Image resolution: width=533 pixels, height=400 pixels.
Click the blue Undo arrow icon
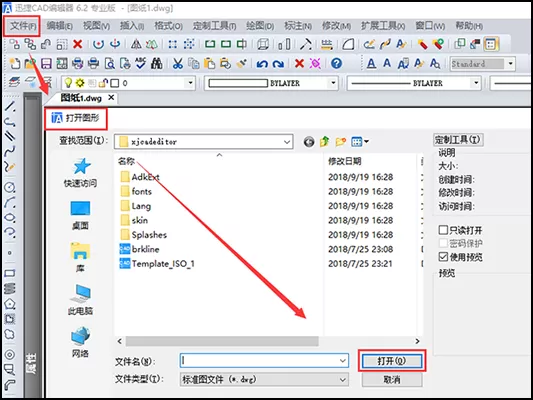(x=262, y=64)
